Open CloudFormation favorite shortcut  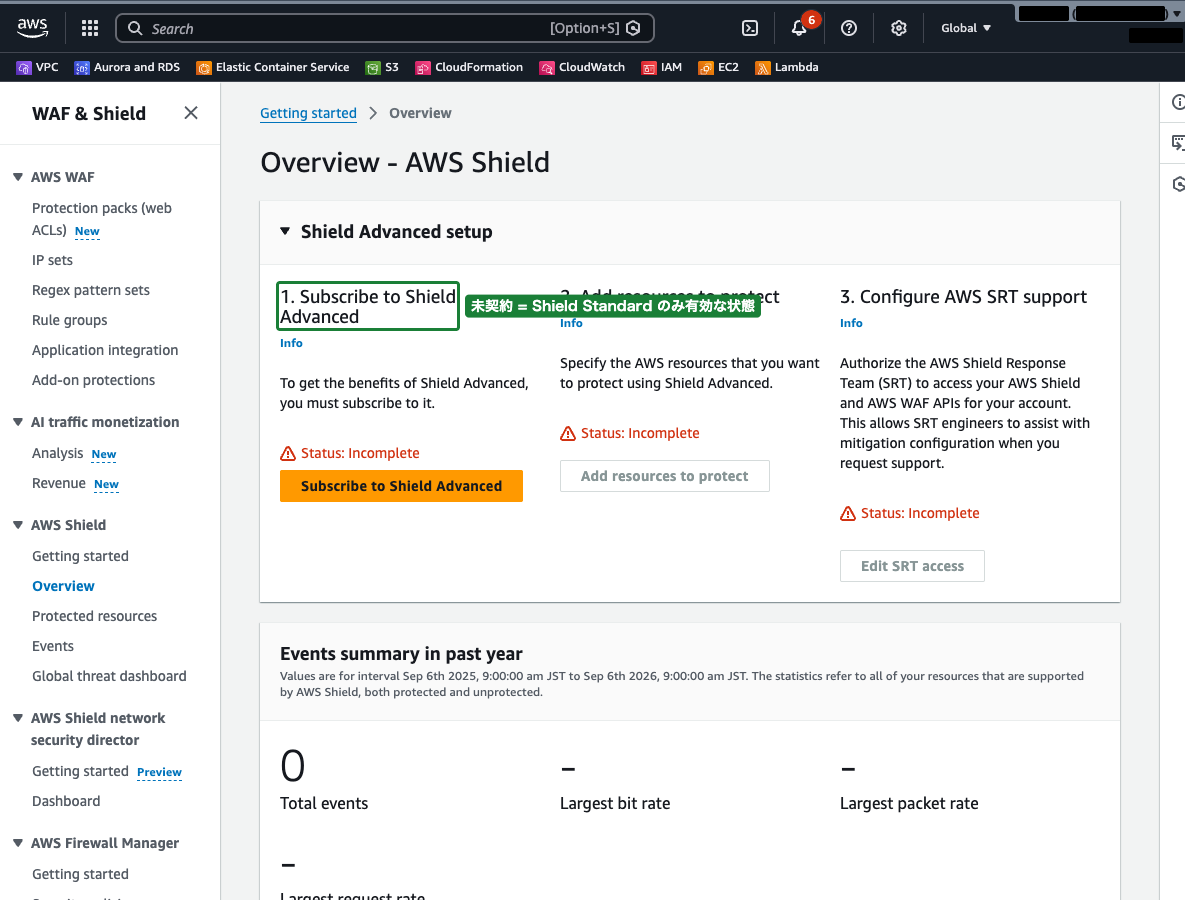tap(469, 67)
